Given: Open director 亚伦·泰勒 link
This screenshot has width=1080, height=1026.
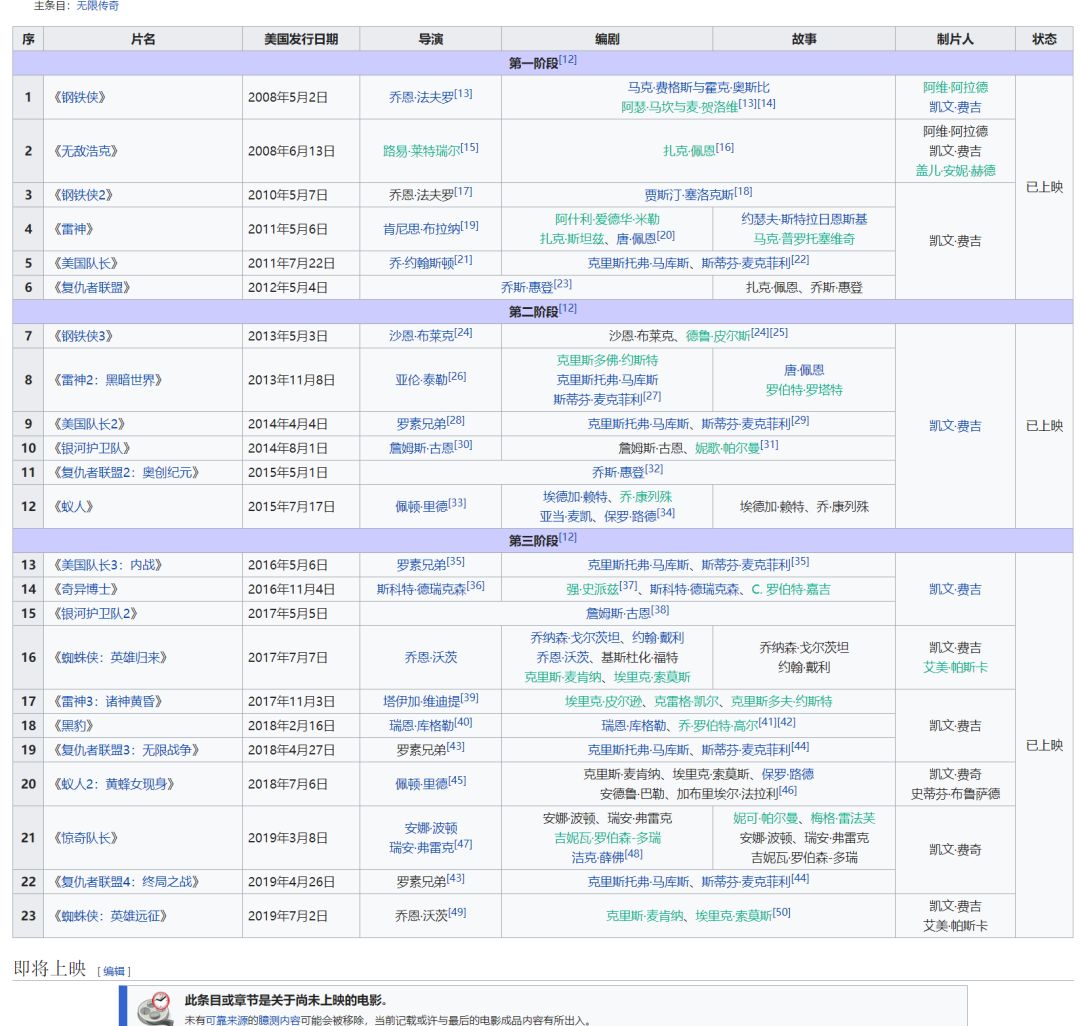Looking at the screenshot, I should click(422, 379).
